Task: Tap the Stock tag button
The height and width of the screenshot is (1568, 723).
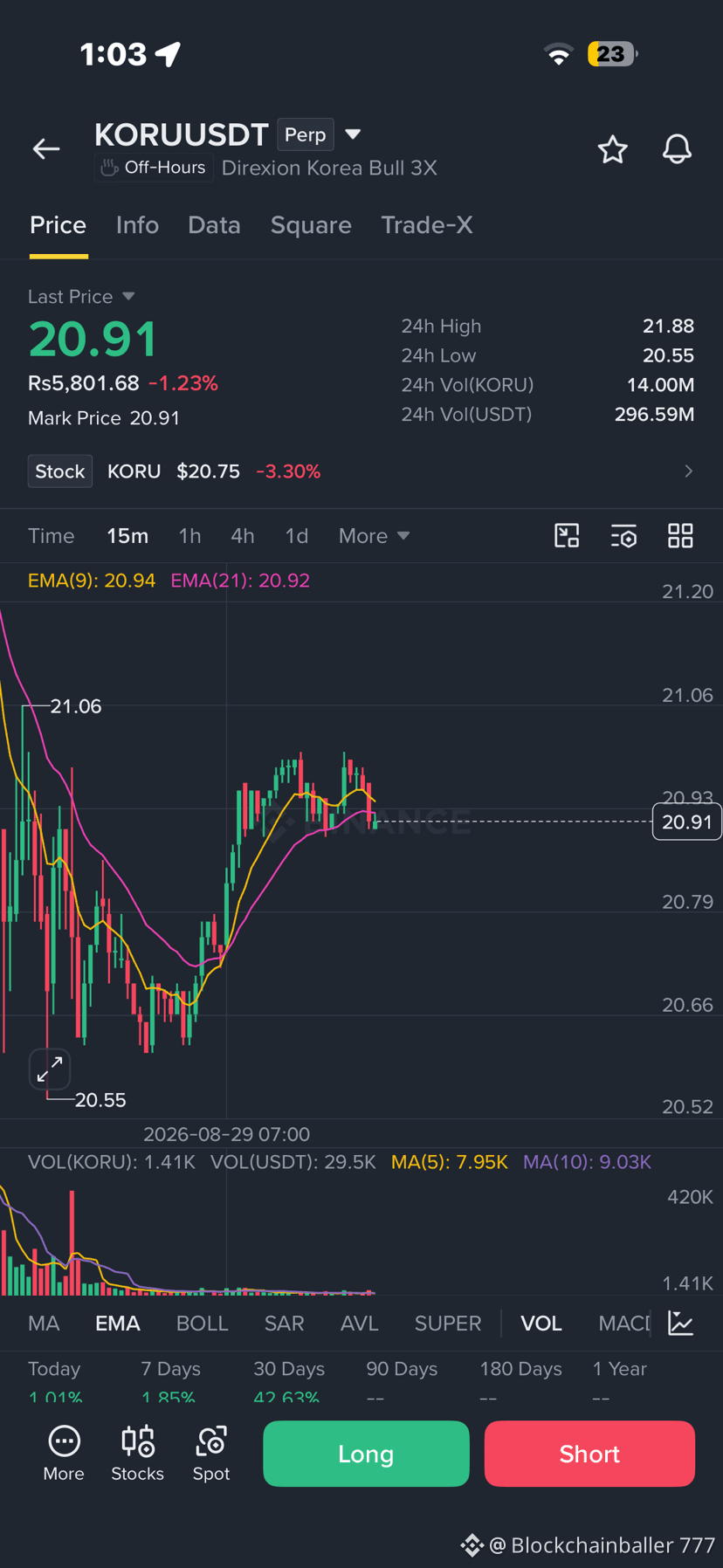Action: [60, 471]
